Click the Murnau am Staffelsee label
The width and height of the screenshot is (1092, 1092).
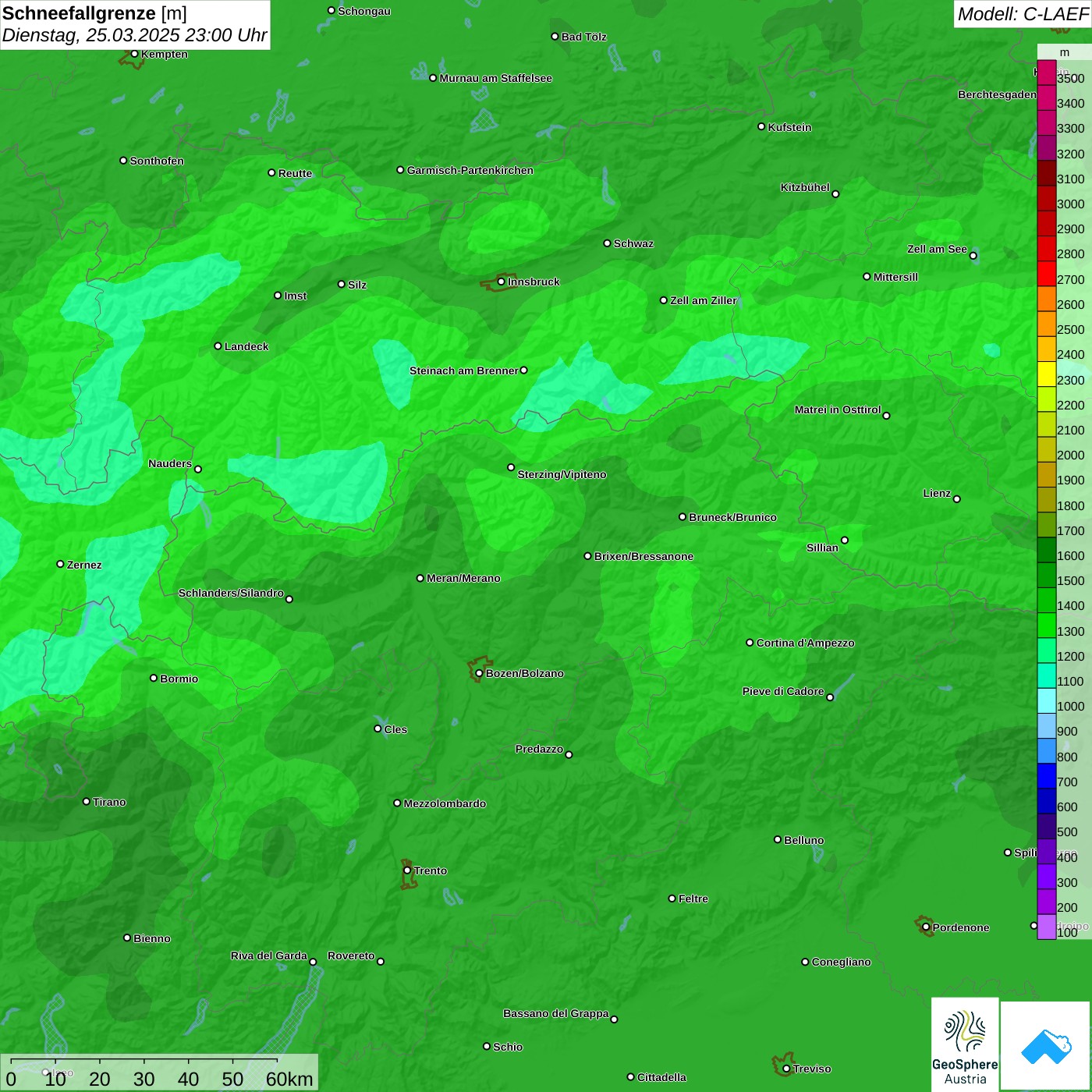coord(495,78)
